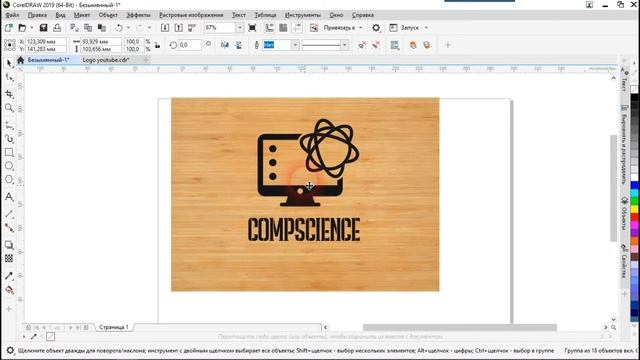Select the Freehand curve tool
This screenshot has width=640, height=360.
(x=9, y=125)
